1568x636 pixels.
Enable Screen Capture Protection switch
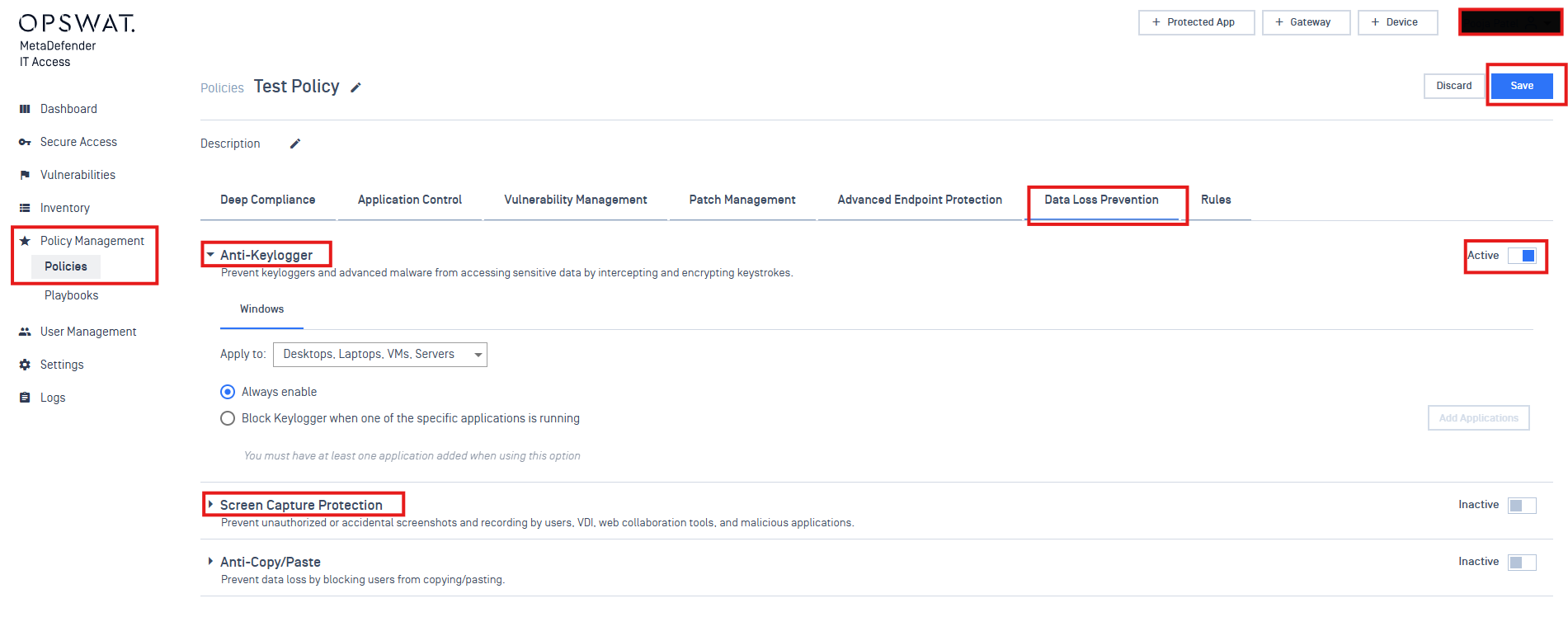[x=1522, y=505]
